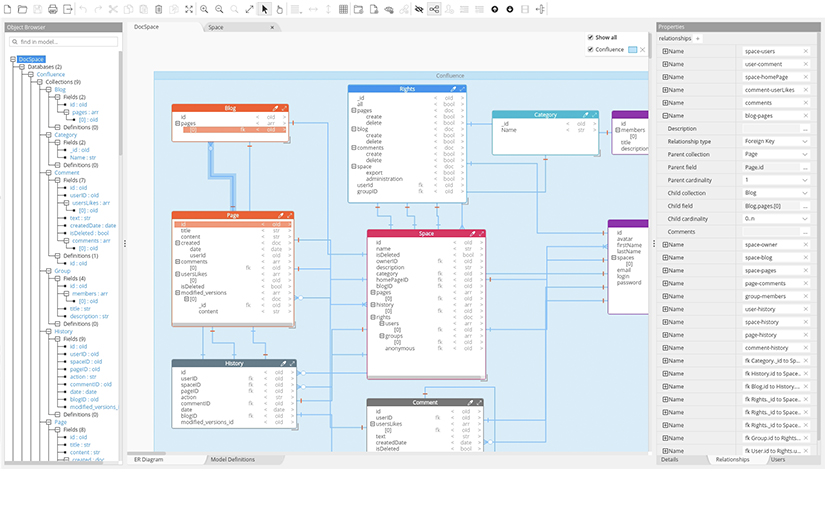Fit the diagram to the screen
825x525 pixels.
pyautogui.click(x=189, y=9)
